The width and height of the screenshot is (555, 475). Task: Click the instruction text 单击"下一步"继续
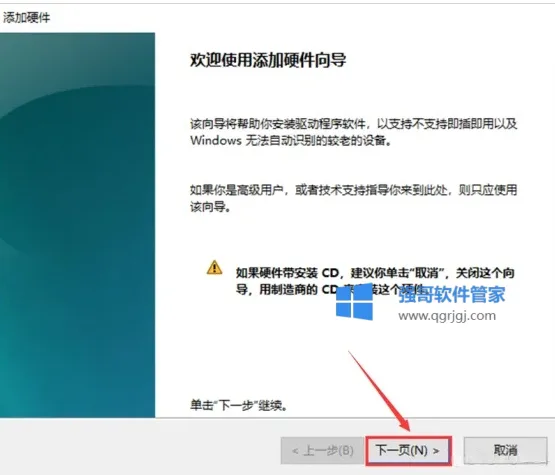pos(238,405)
